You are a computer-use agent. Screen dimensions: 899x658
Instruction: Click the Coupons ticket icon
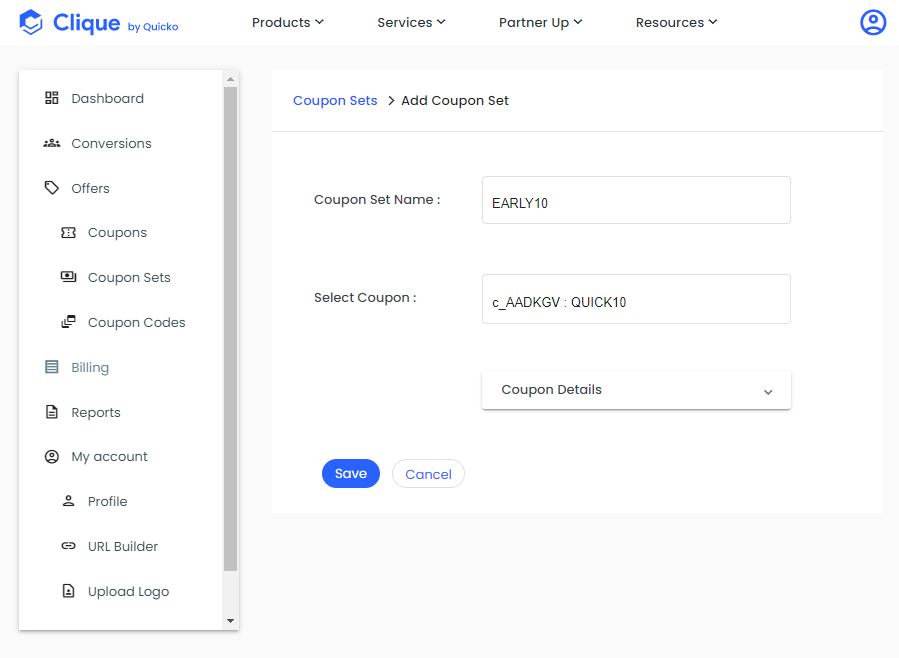pyautogui.click(x=68, y=233)
